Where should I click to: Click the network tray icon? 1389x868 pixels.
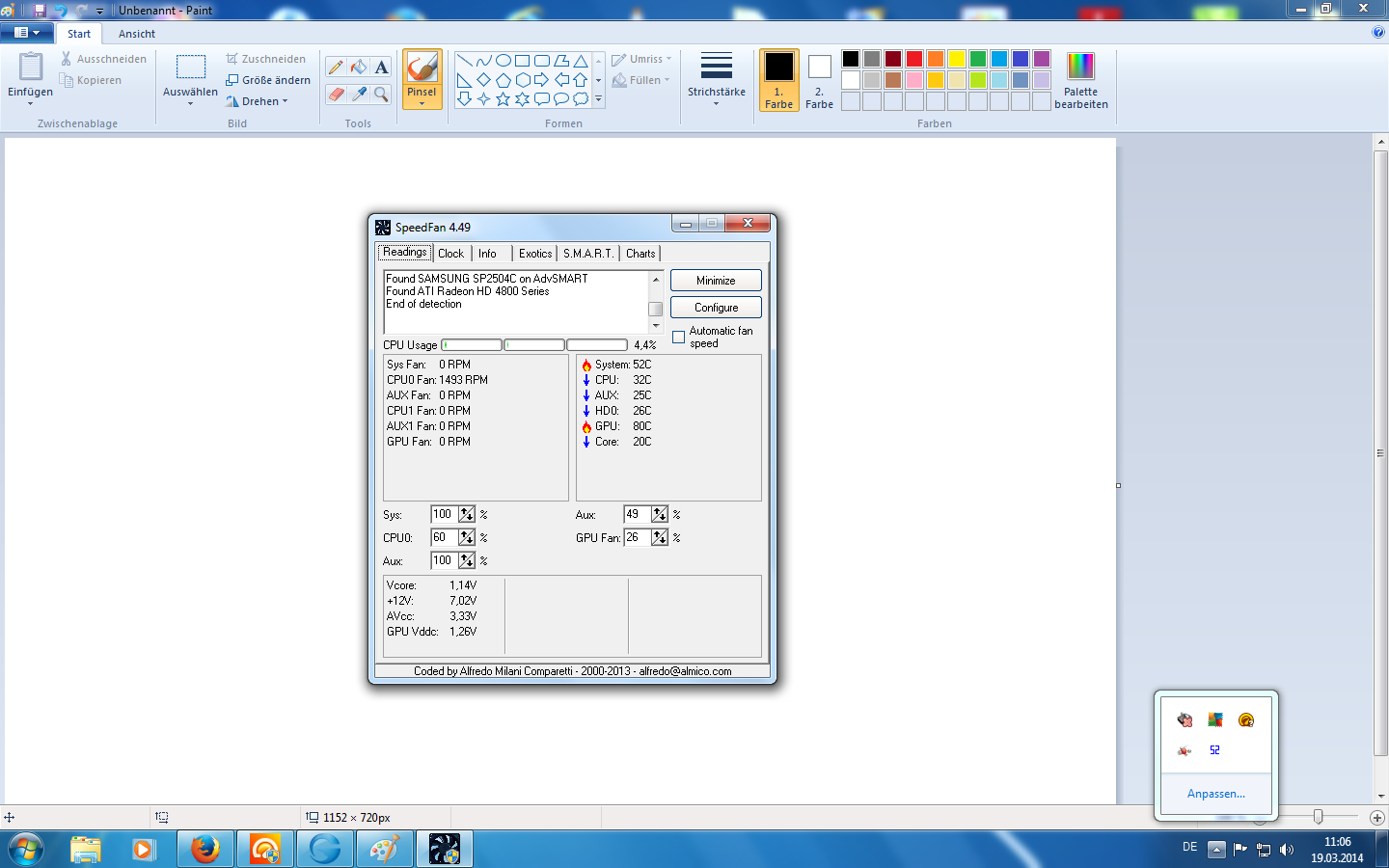(x=1264, y=850)
